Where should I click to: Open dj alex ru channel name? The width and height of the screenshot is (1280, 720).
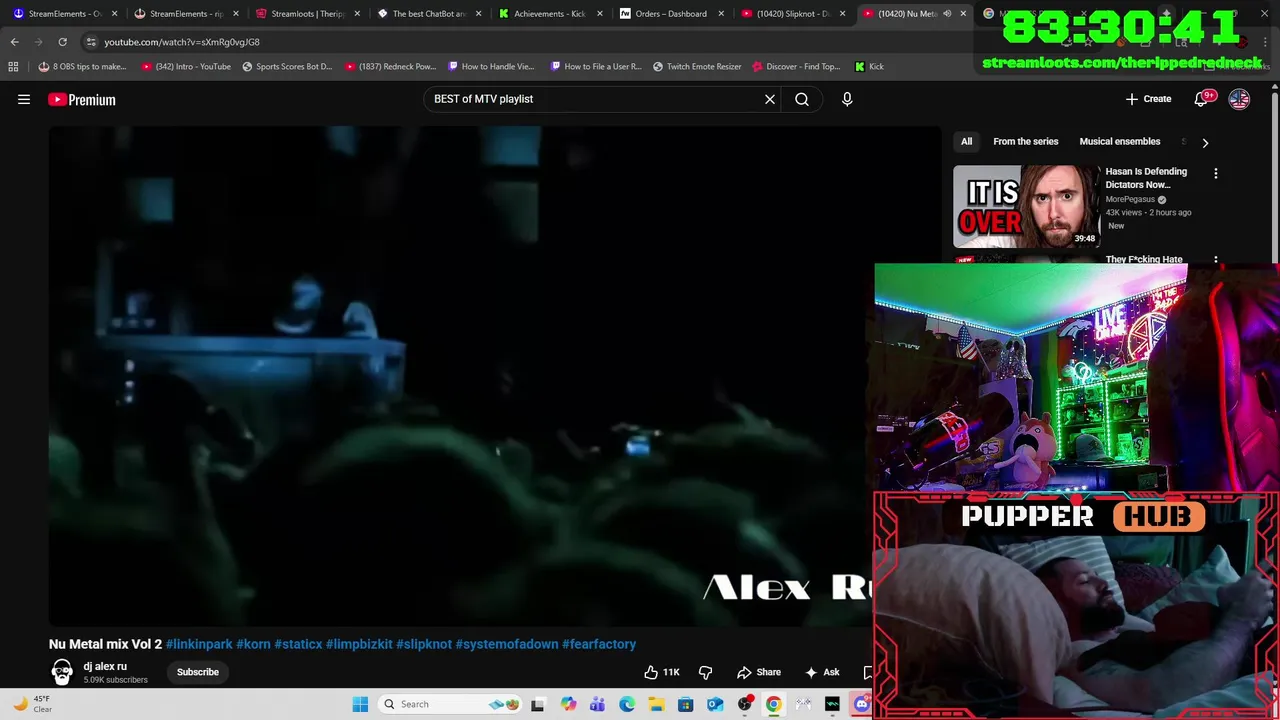(105, 666)
